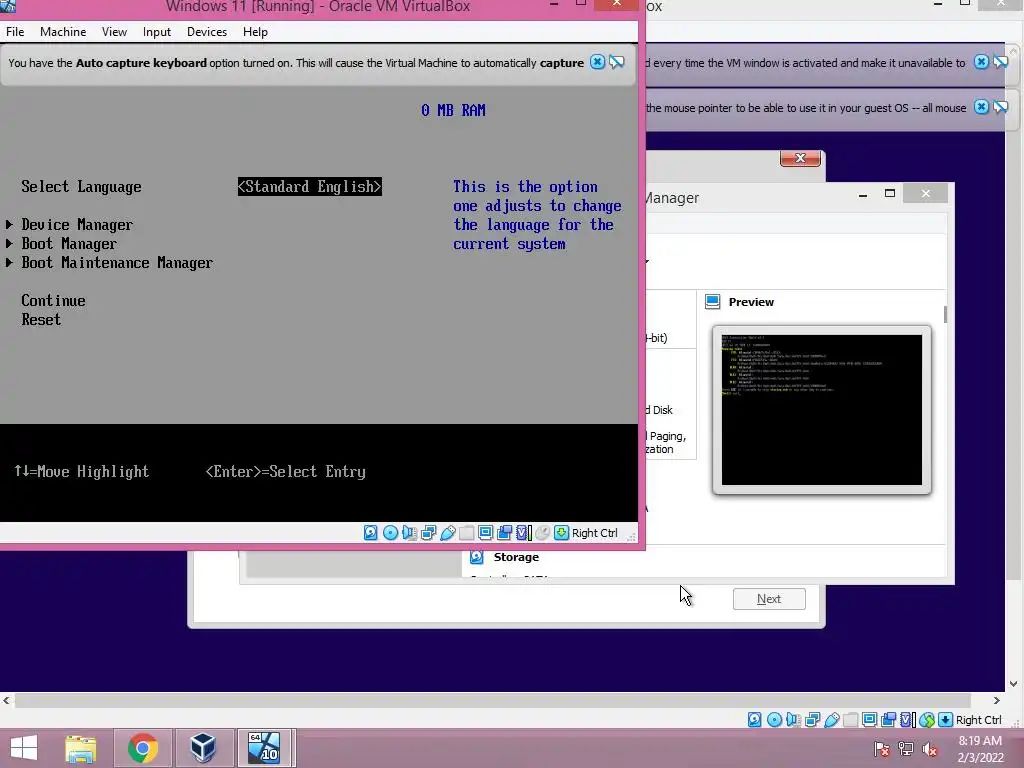Screen dimensions: 1024x768
Task: Open VirtualBox from the Windows taskbar
Action: pos(203,748)
